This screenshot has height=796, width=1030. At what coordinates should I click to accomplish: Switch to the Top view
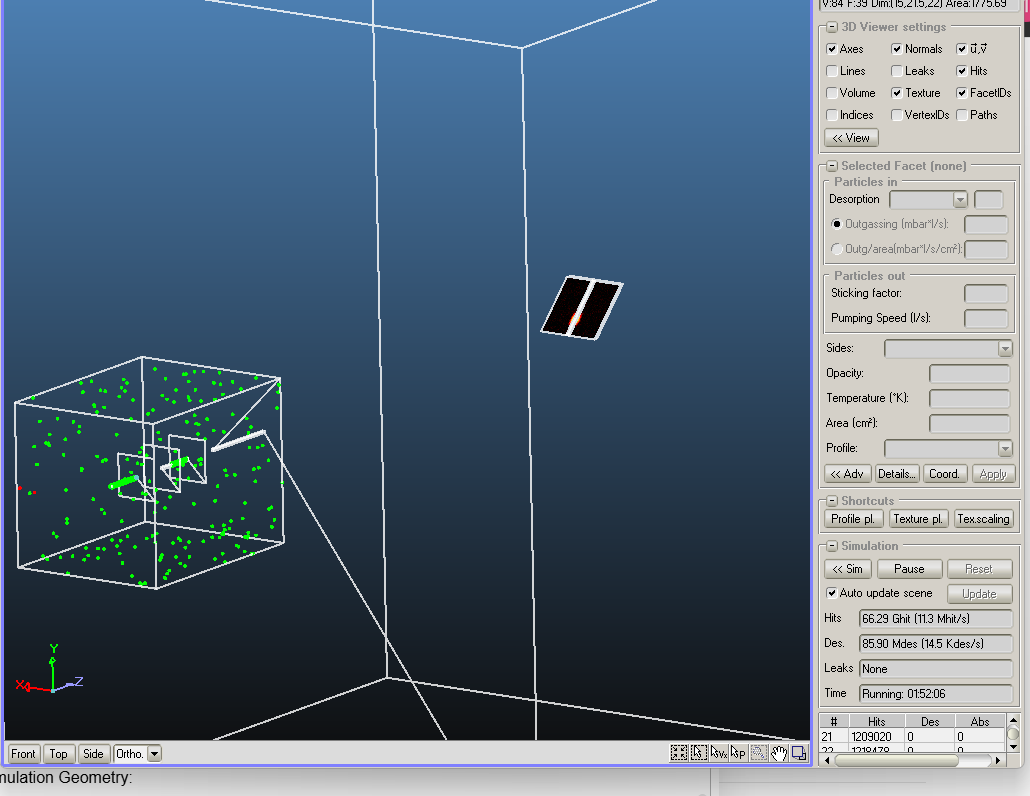59,754
